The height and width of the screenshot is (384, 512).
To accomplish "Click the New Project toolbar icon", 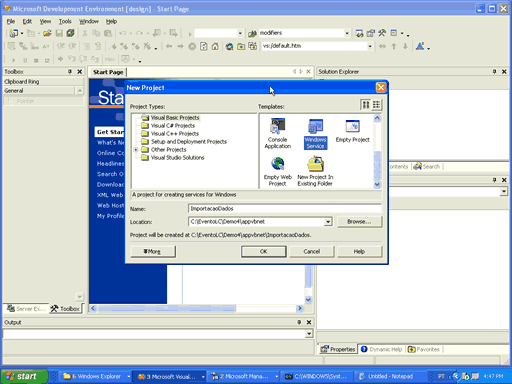I will click(14, 33).
